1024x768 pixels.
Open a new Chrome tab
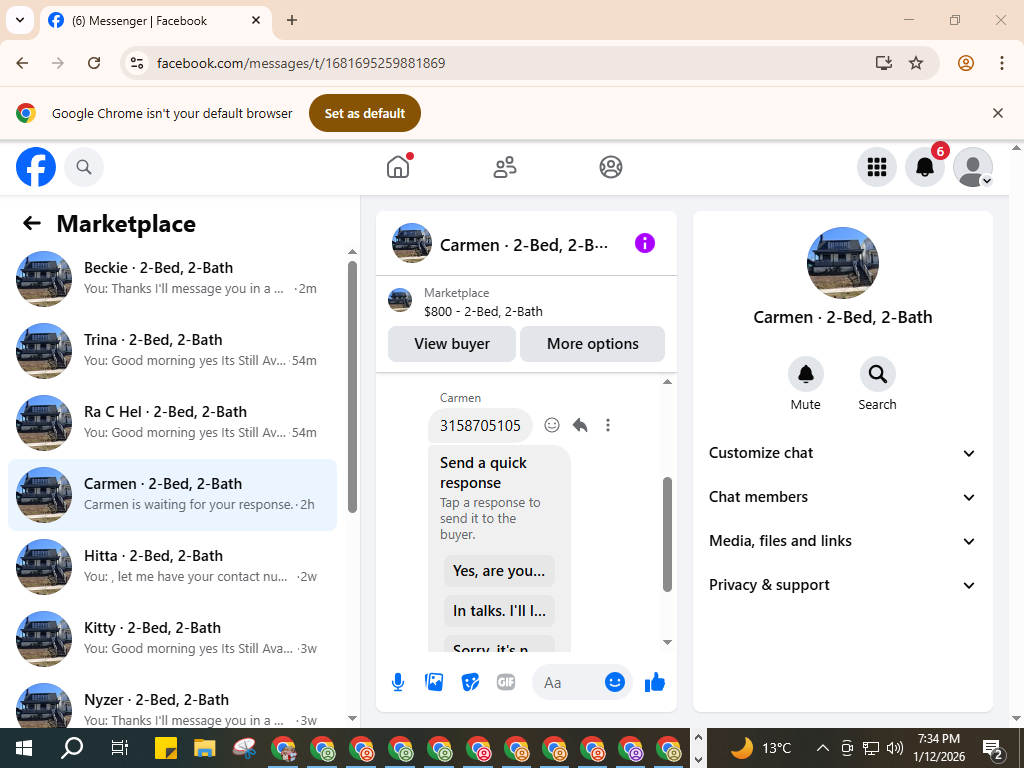(292, 20)
